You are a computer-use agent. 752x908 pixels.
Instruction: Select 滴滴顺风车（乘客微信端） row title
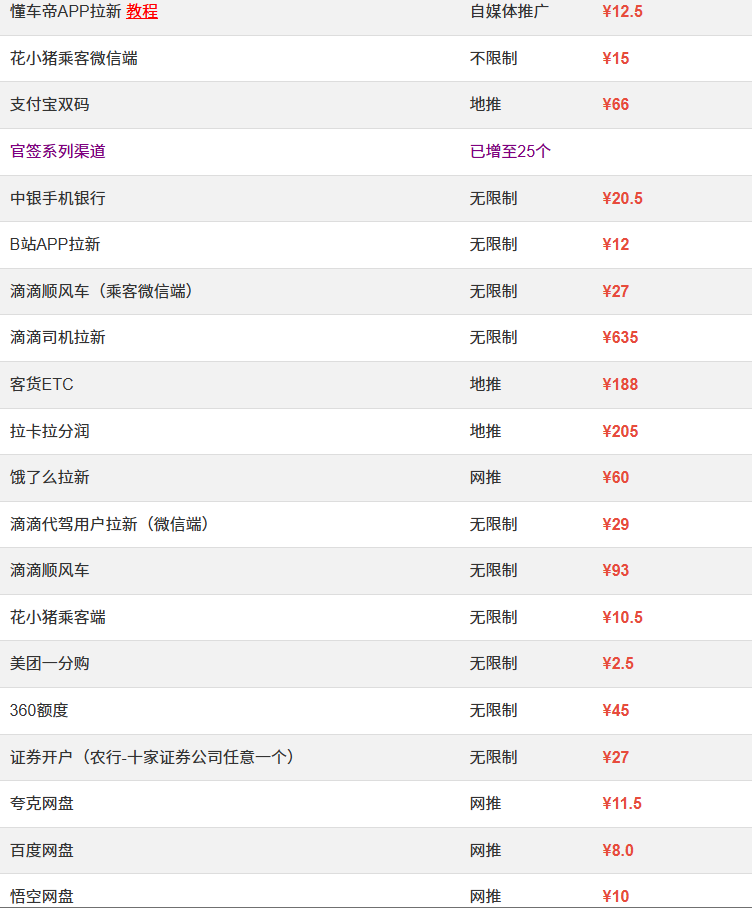coord(101,291)
